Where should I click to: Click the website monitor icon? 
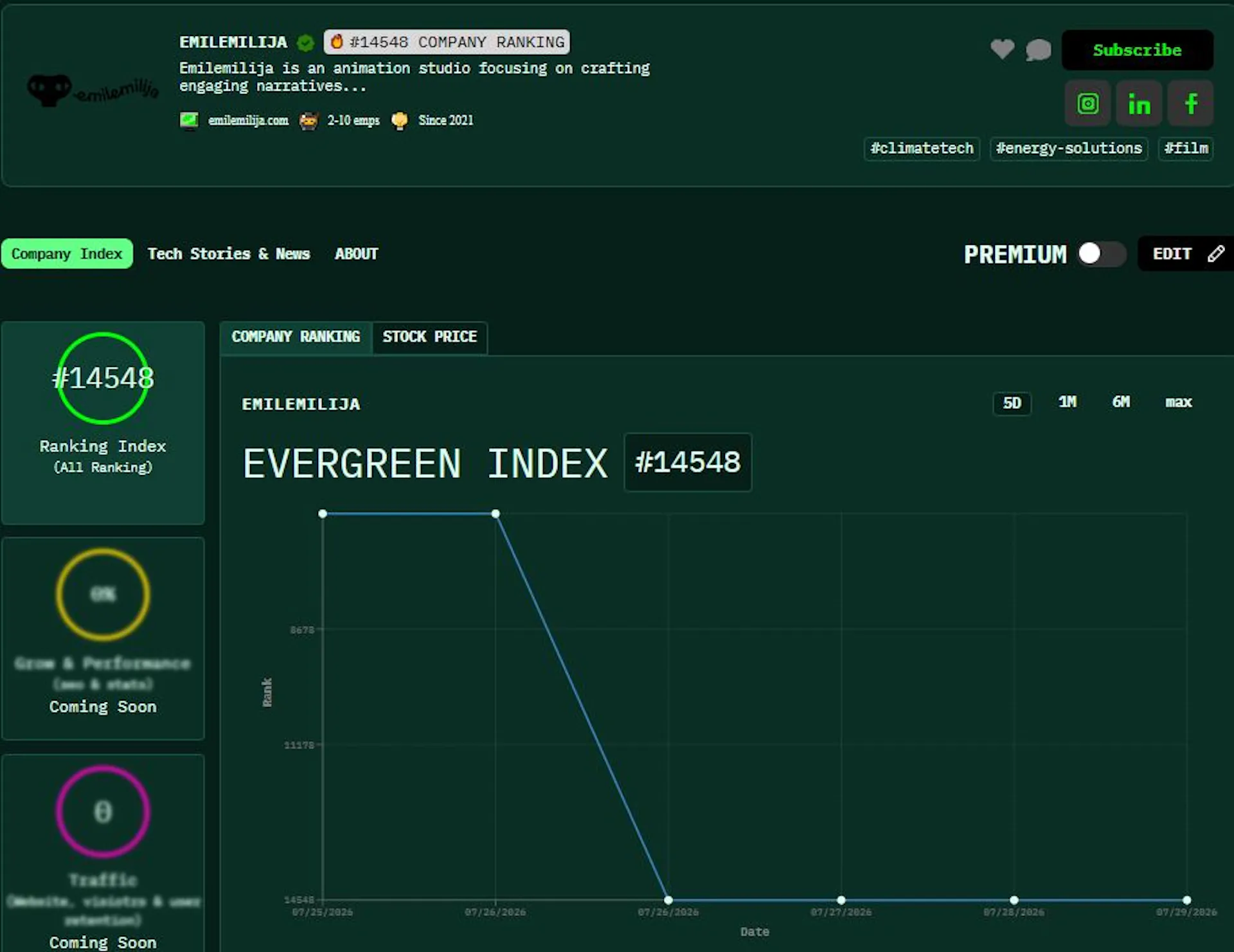189,120
